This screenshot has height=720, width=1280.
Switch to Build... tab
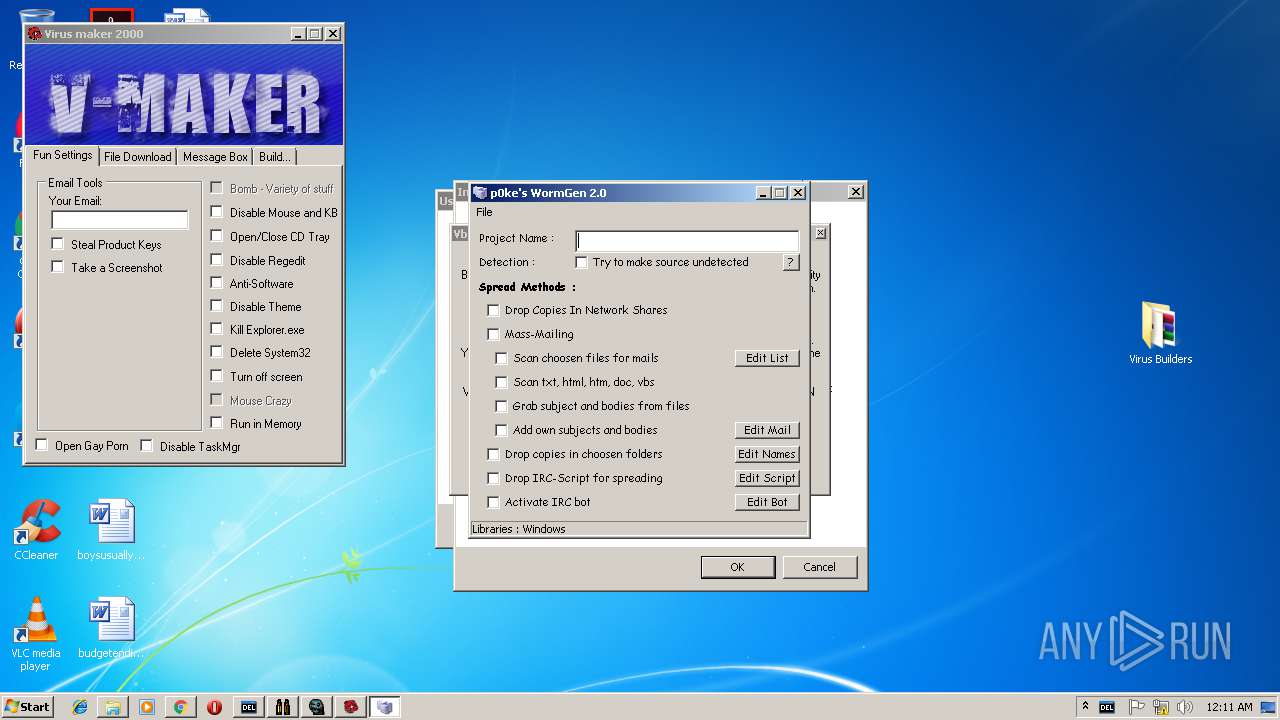pyautogui.click(x=274, y=157)
